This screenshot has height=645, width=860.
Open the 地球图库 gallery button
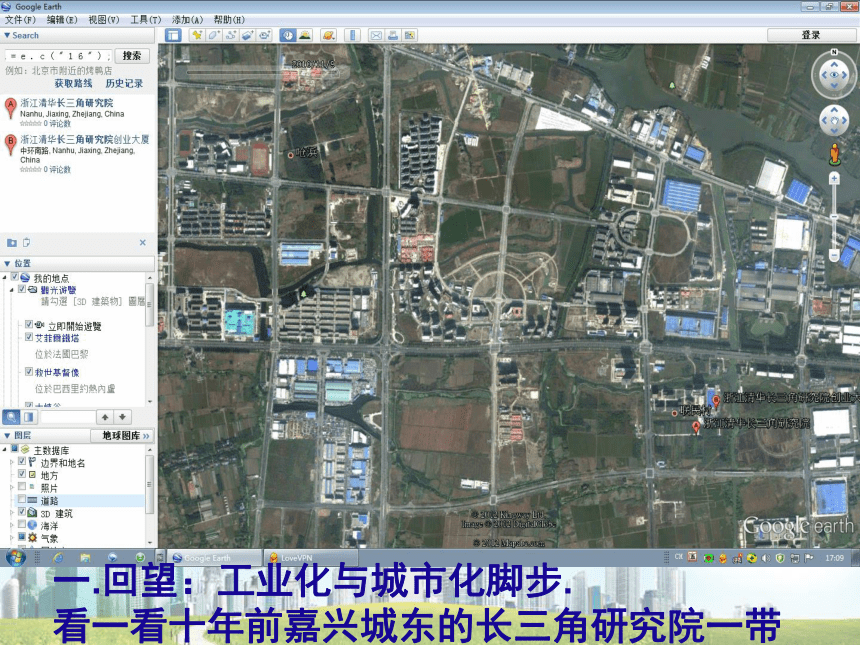tap(123, 435)
